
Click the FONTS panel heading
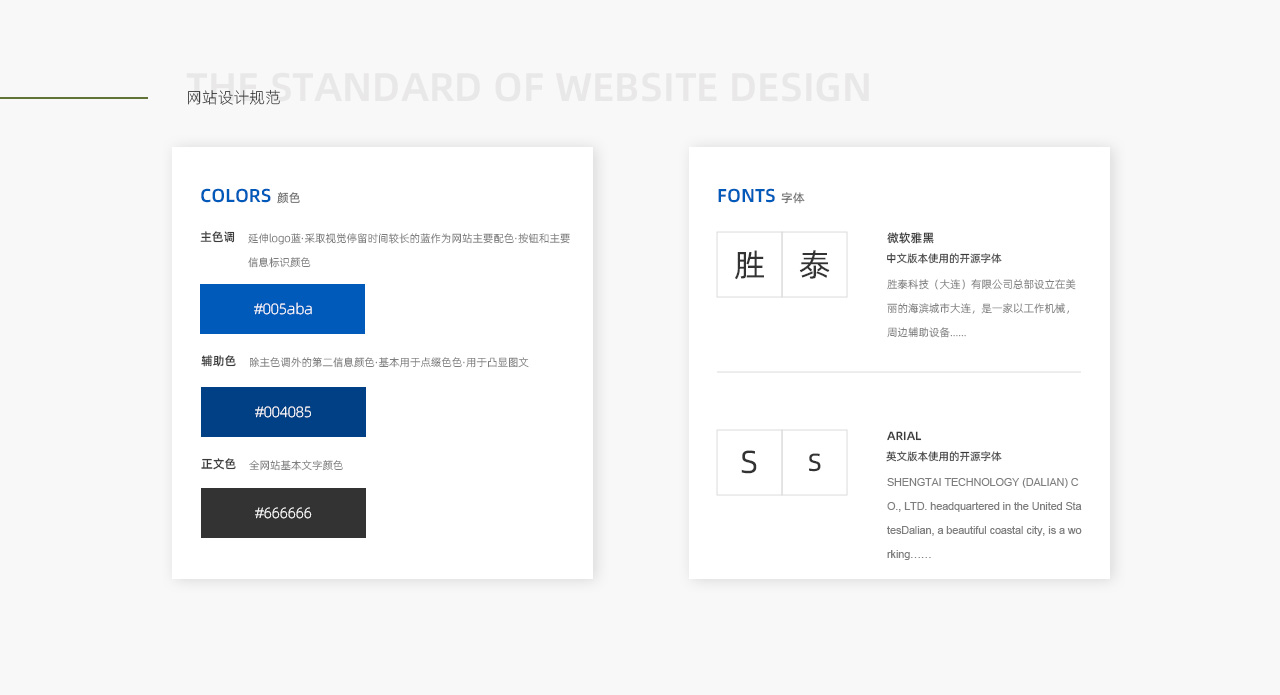click(746, 196)
